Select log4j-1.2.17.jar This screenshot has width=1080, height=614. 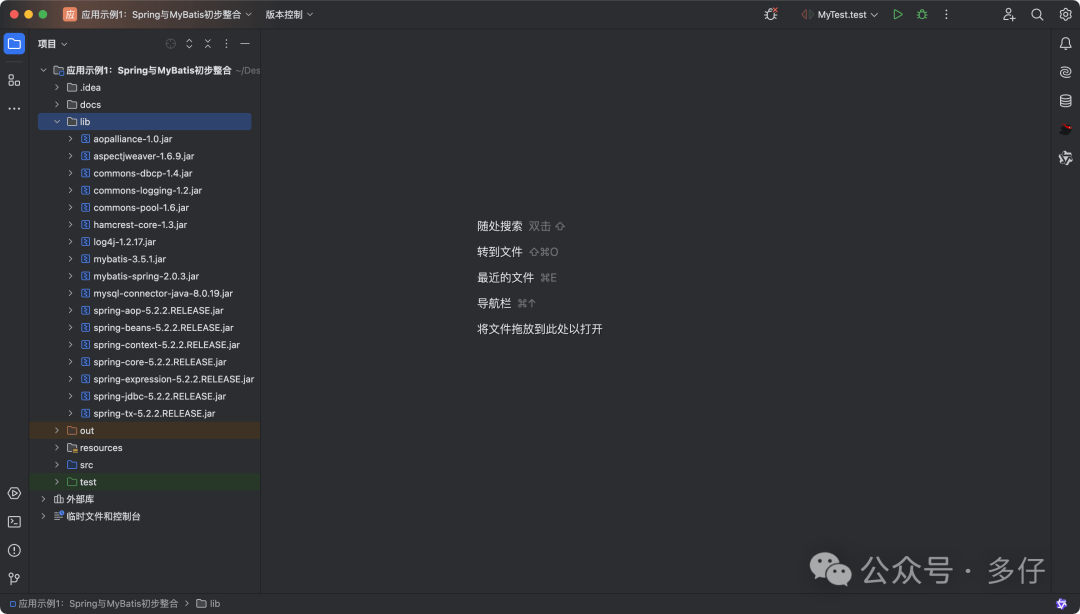(124, 242)
